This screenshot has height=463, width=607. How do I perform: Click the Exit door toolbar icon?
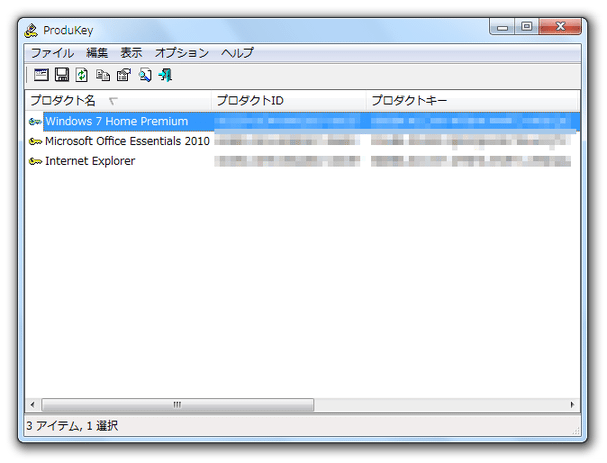165,75
